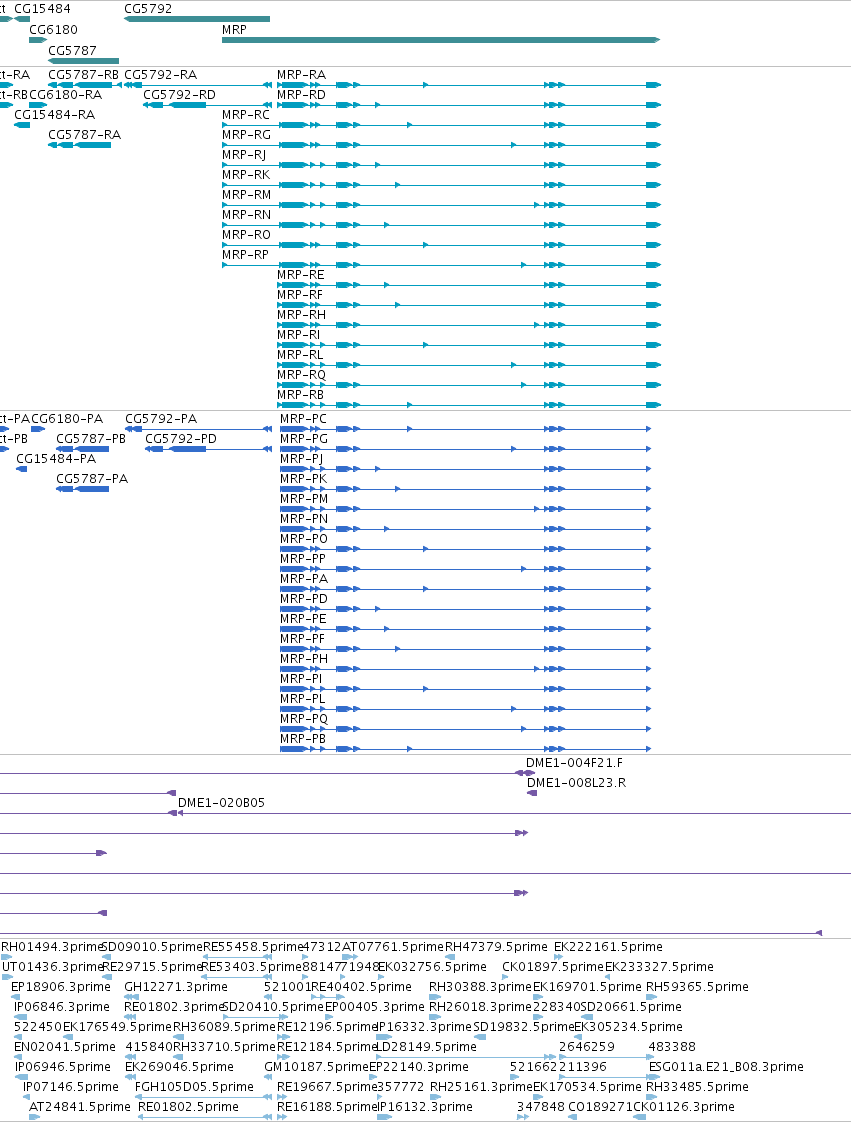Image resolution: width=851 pixels, height=1122 pixels.
Task: Click protein CG5792-PD
Action: click(x=181, y=439)
